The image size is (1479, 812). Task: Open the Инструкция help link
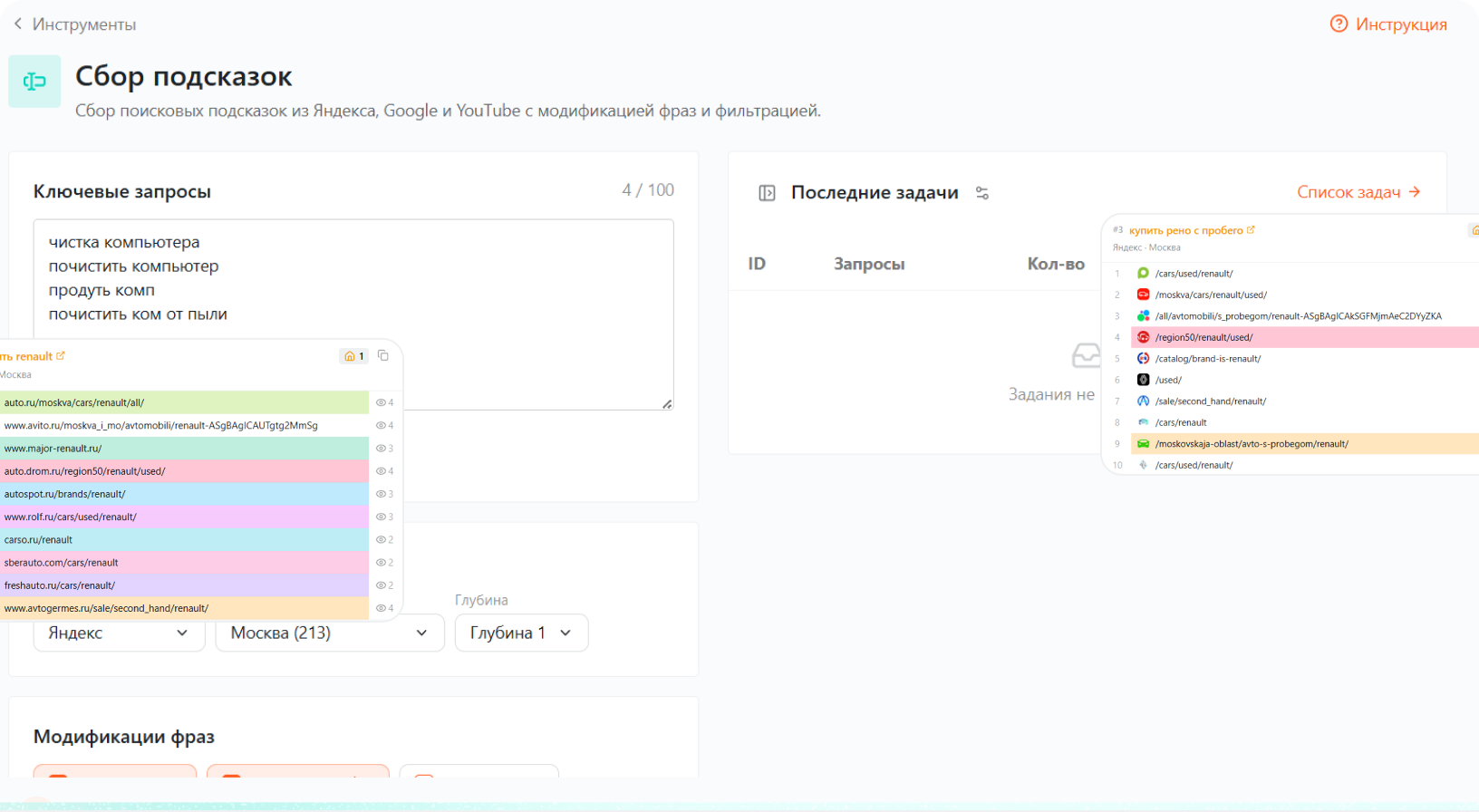[1401, 24]
